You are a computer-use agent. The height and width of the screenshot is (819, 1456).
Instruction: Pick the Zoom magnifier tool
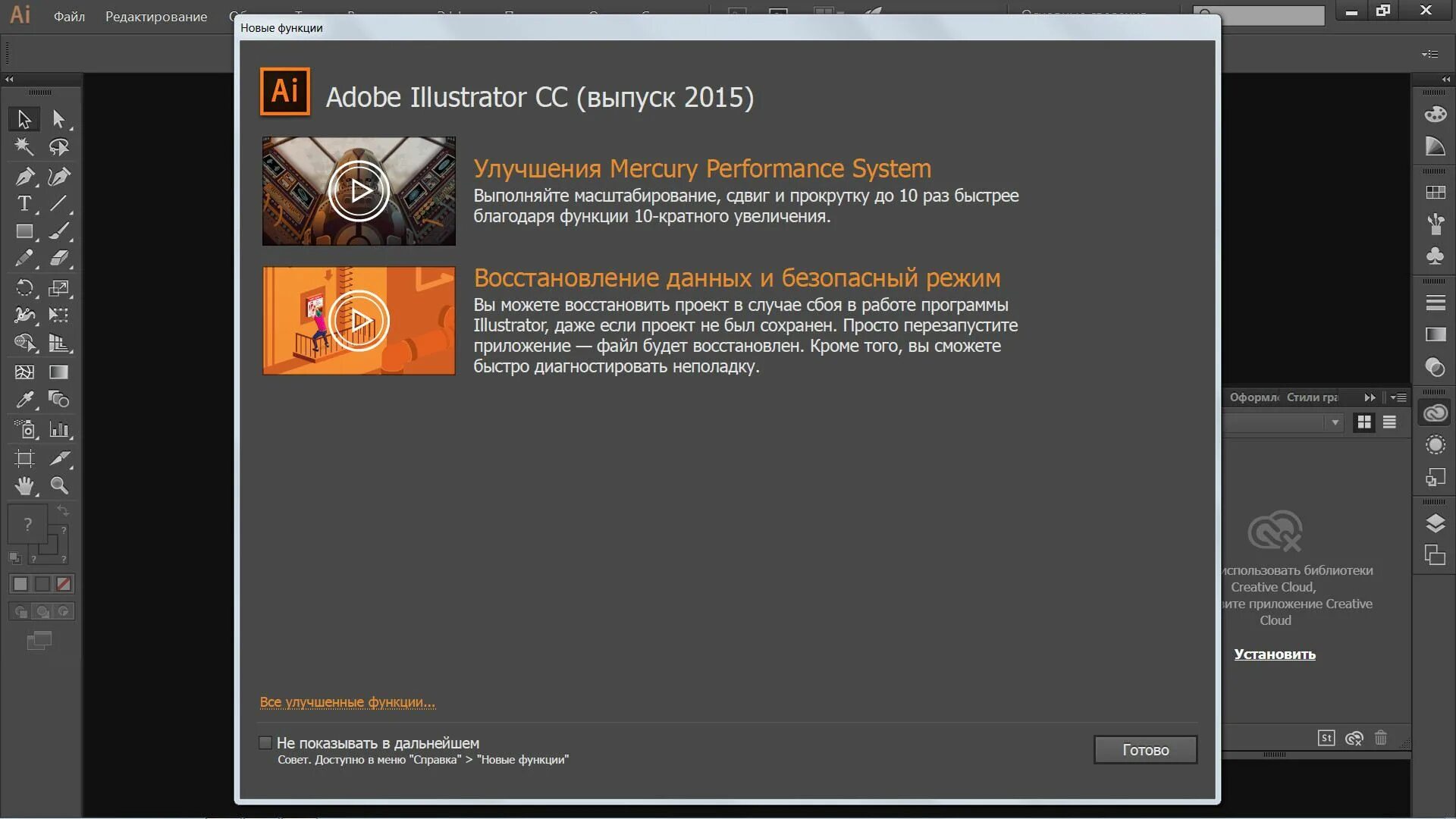[59, 485]
